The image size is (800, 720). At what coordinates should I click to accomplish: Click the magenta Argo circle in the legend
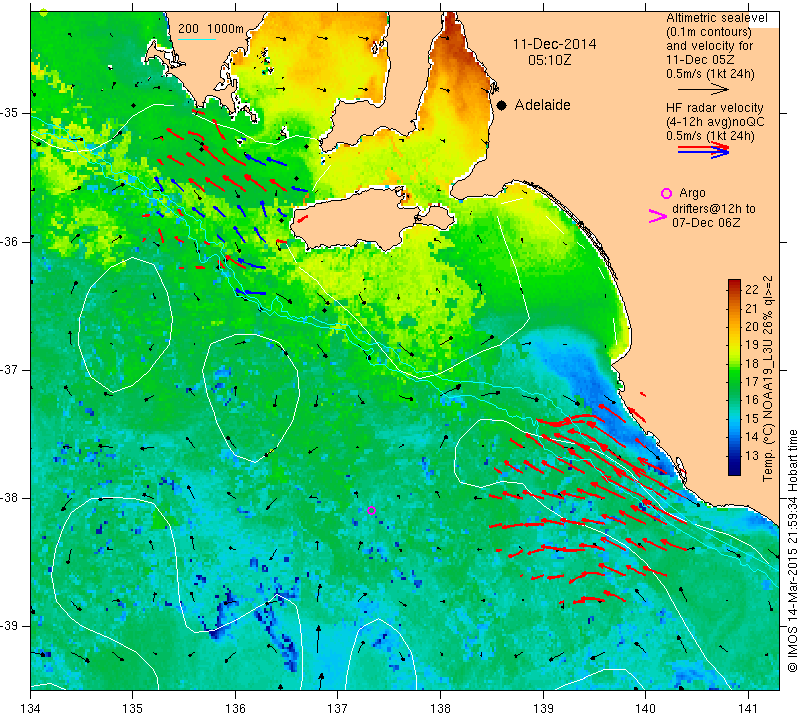[x=666, y=193]
